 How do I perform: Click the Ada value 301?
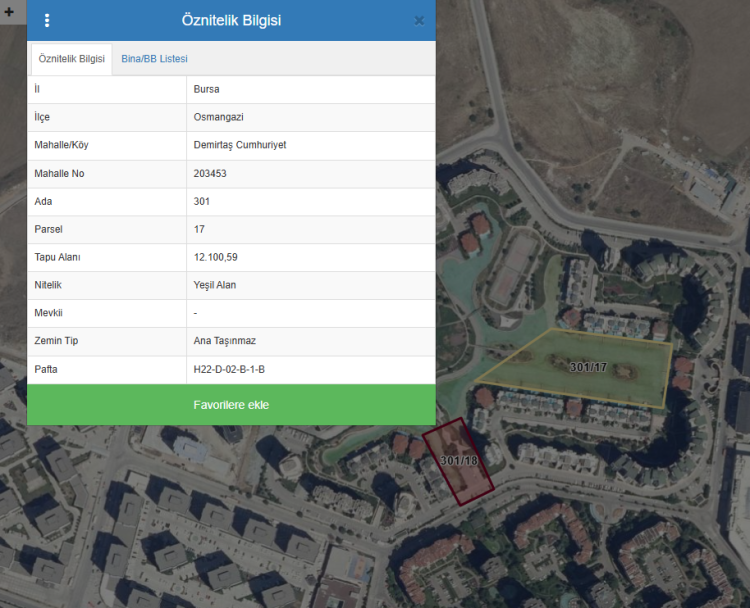tap(202, 201)
